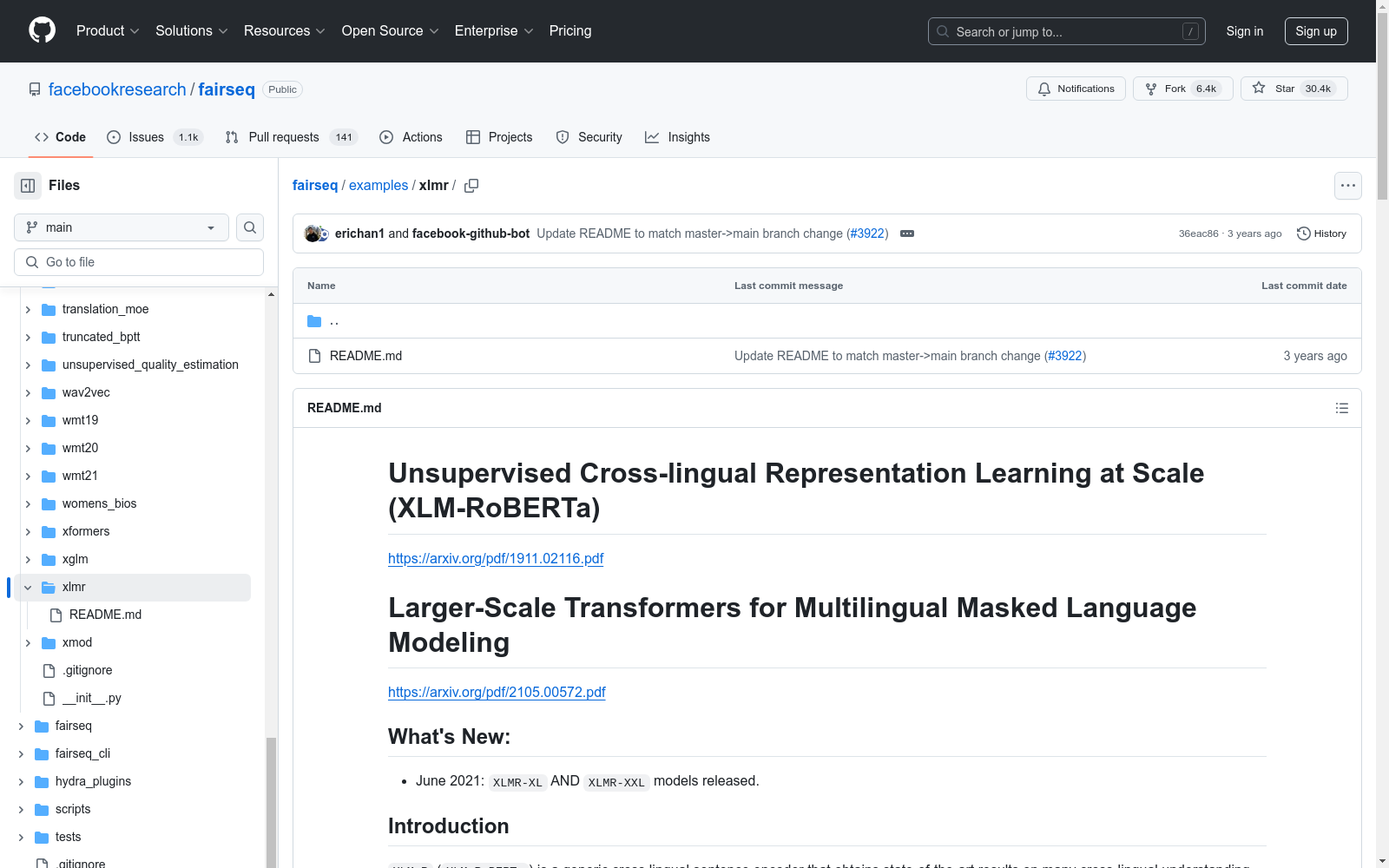Screen dimensions: 1389x868
Task: Select __init__.py in the file tree
Action: [91, 698]
